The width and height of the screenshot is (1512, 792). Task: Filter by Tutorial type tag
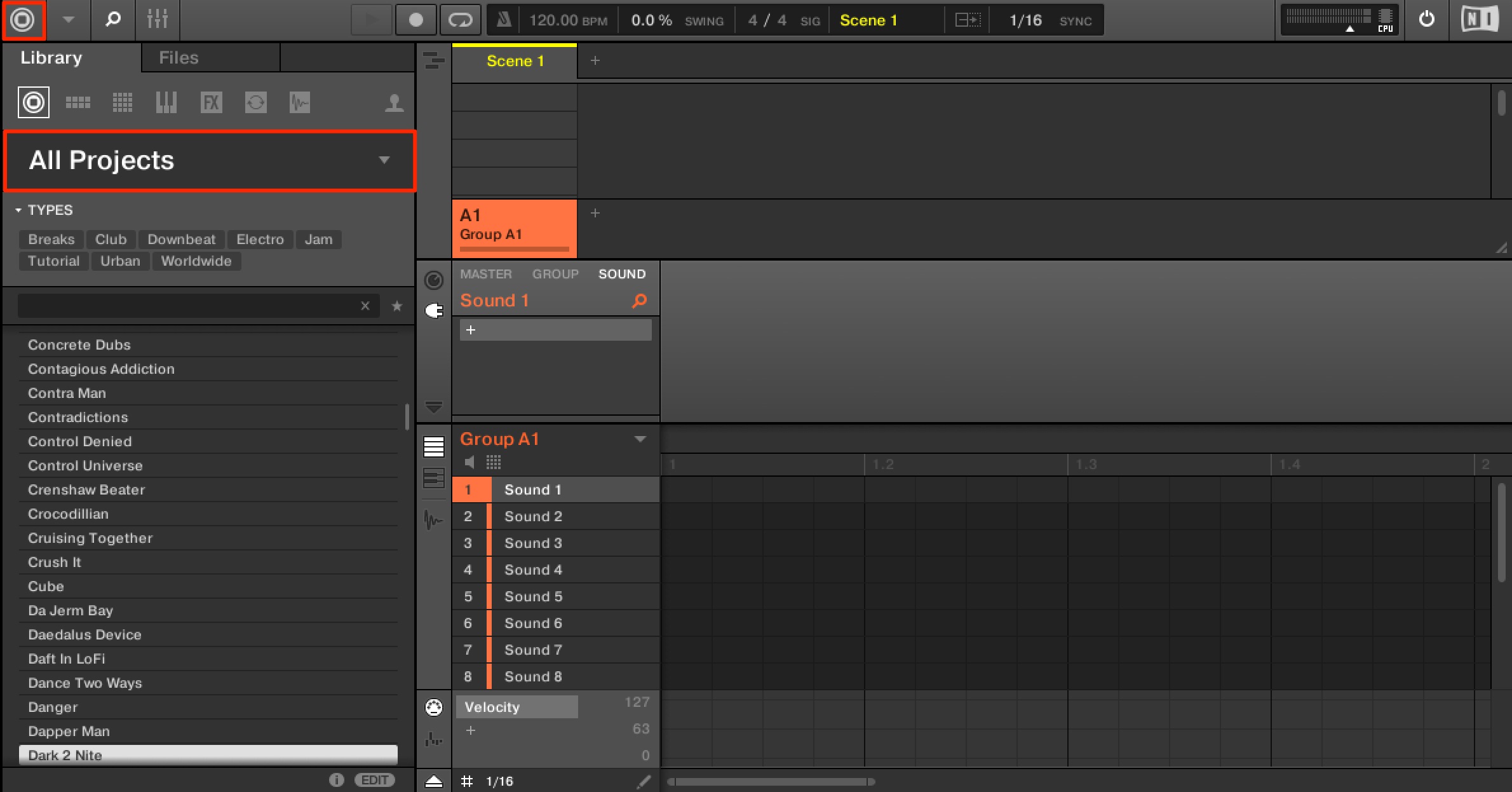pos(54,261)
